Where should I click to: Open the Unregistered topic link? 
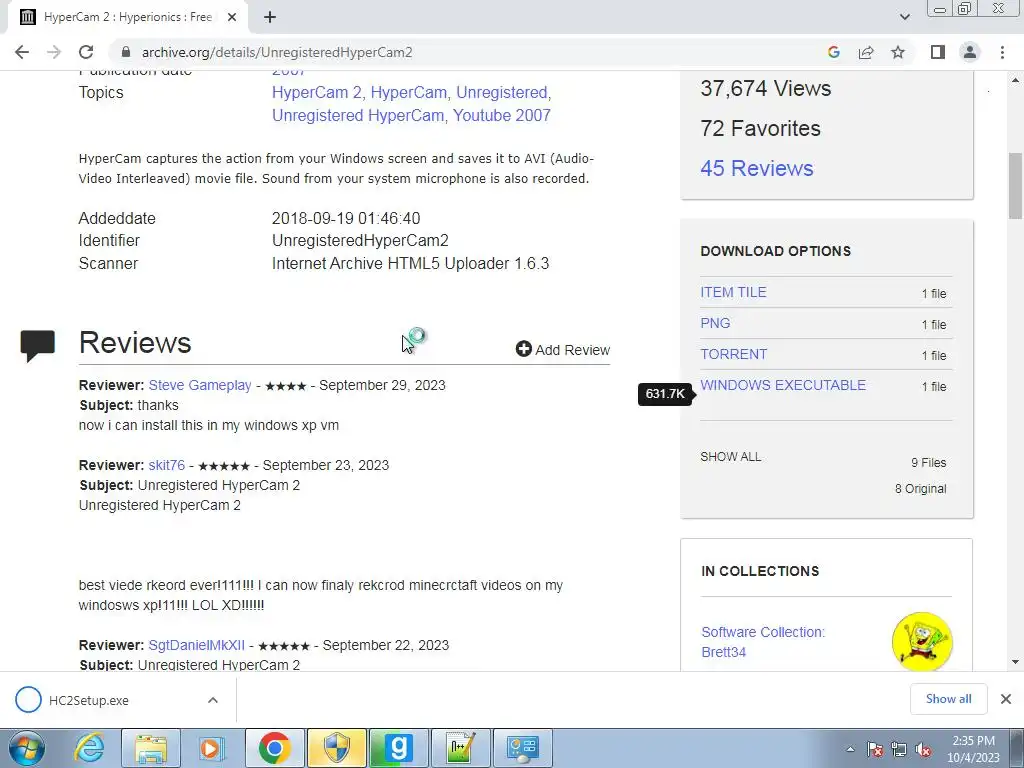tap(501, 92)
